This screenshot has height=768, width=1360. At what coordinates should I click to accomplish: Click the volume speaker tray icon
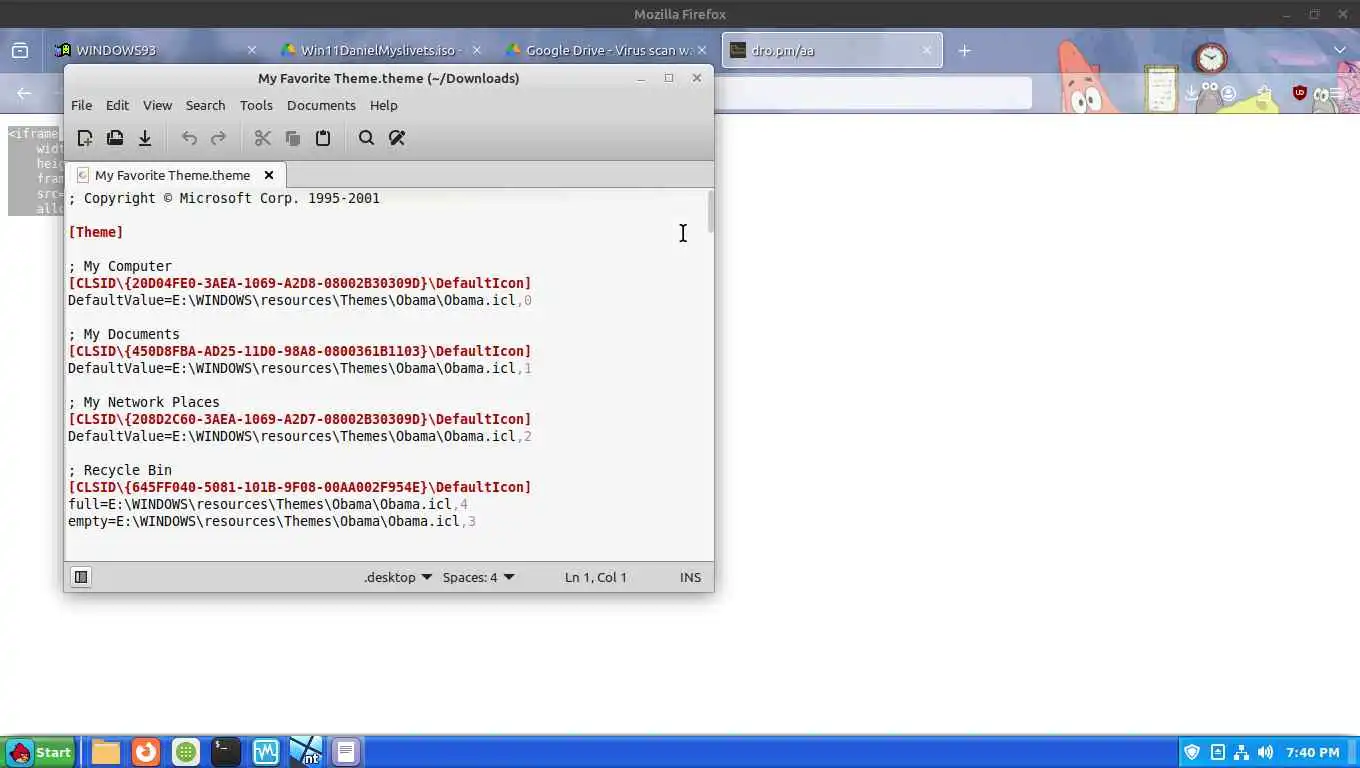pos(1265,752)
